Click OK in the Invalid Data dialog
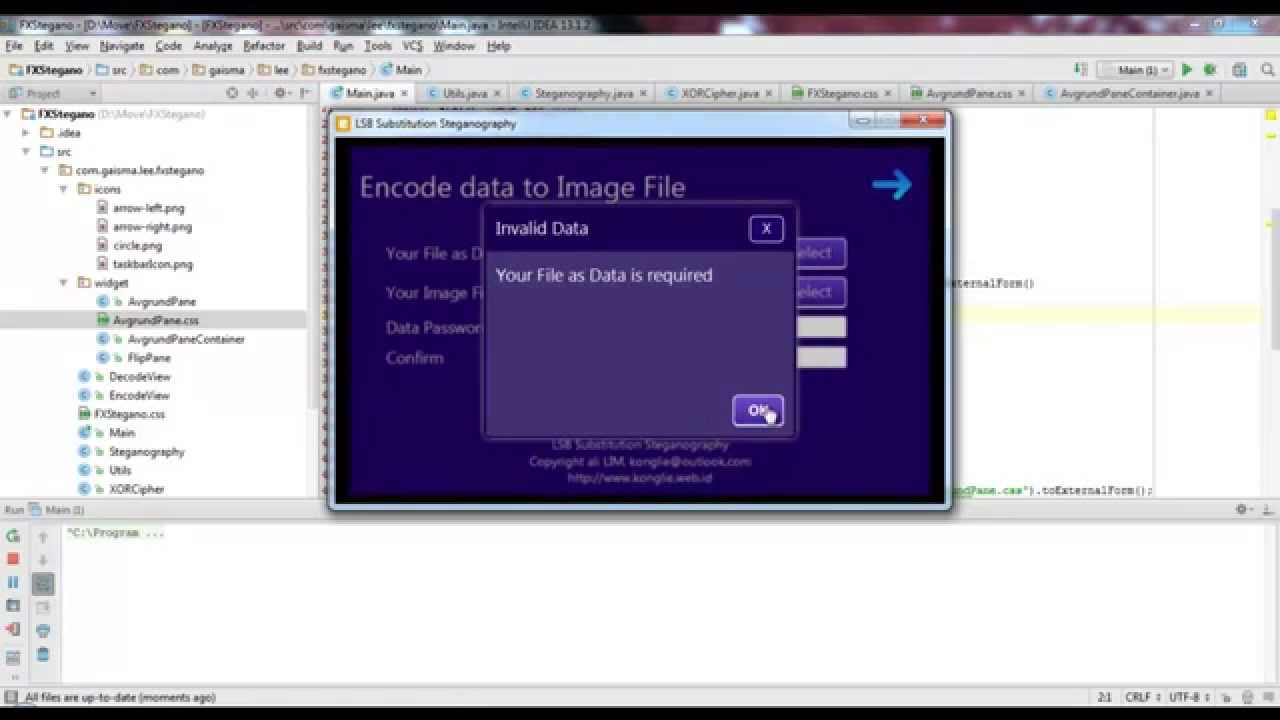The width and height of the screenshot is (1280, 720). (757, 410)
